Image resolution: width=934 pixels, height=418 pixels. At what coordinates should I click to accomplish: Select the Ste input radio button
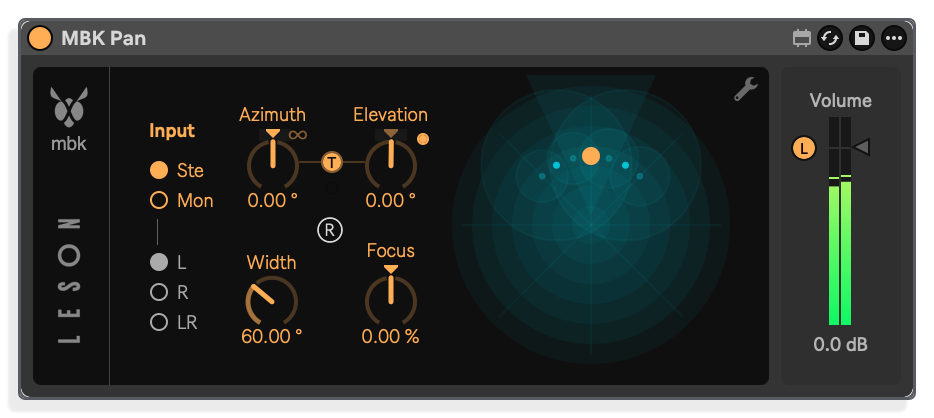coord(158,170)
